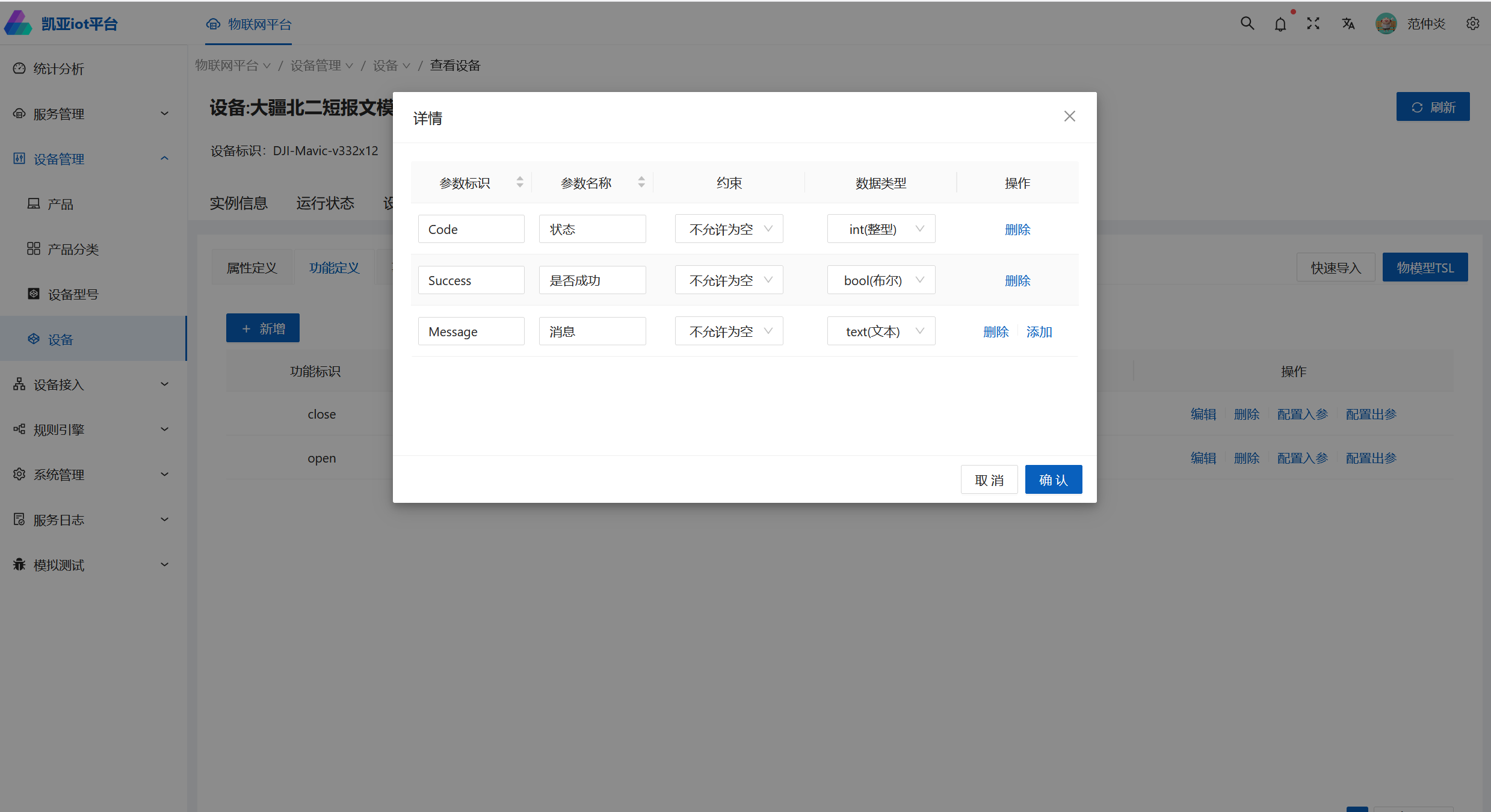
Task: Click the settings gear in top right
Action: (x=1472, y=23)
